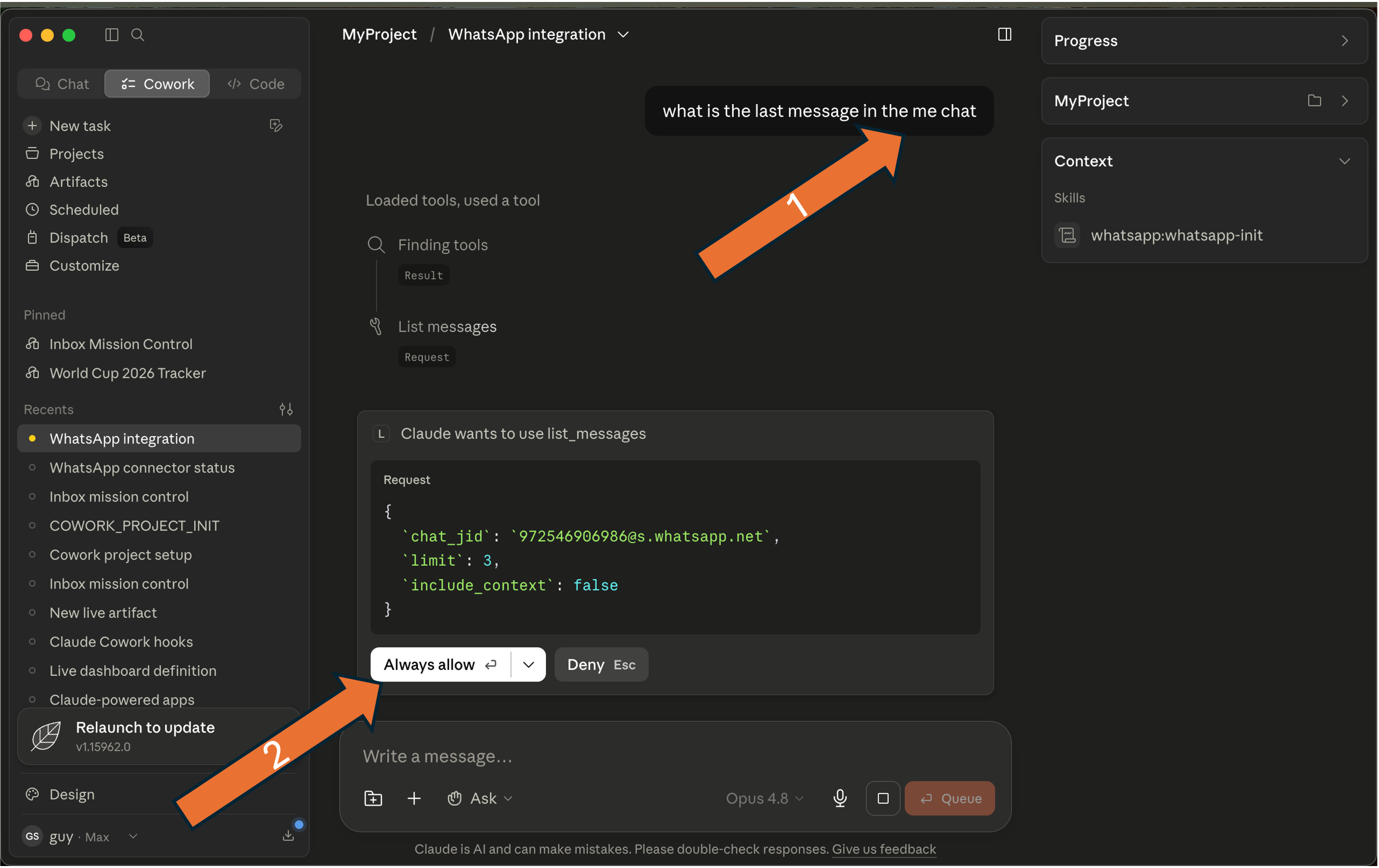Click the add folder icon in composer
The height and width of the screenshot is (868, 1379).
point(374,797)
